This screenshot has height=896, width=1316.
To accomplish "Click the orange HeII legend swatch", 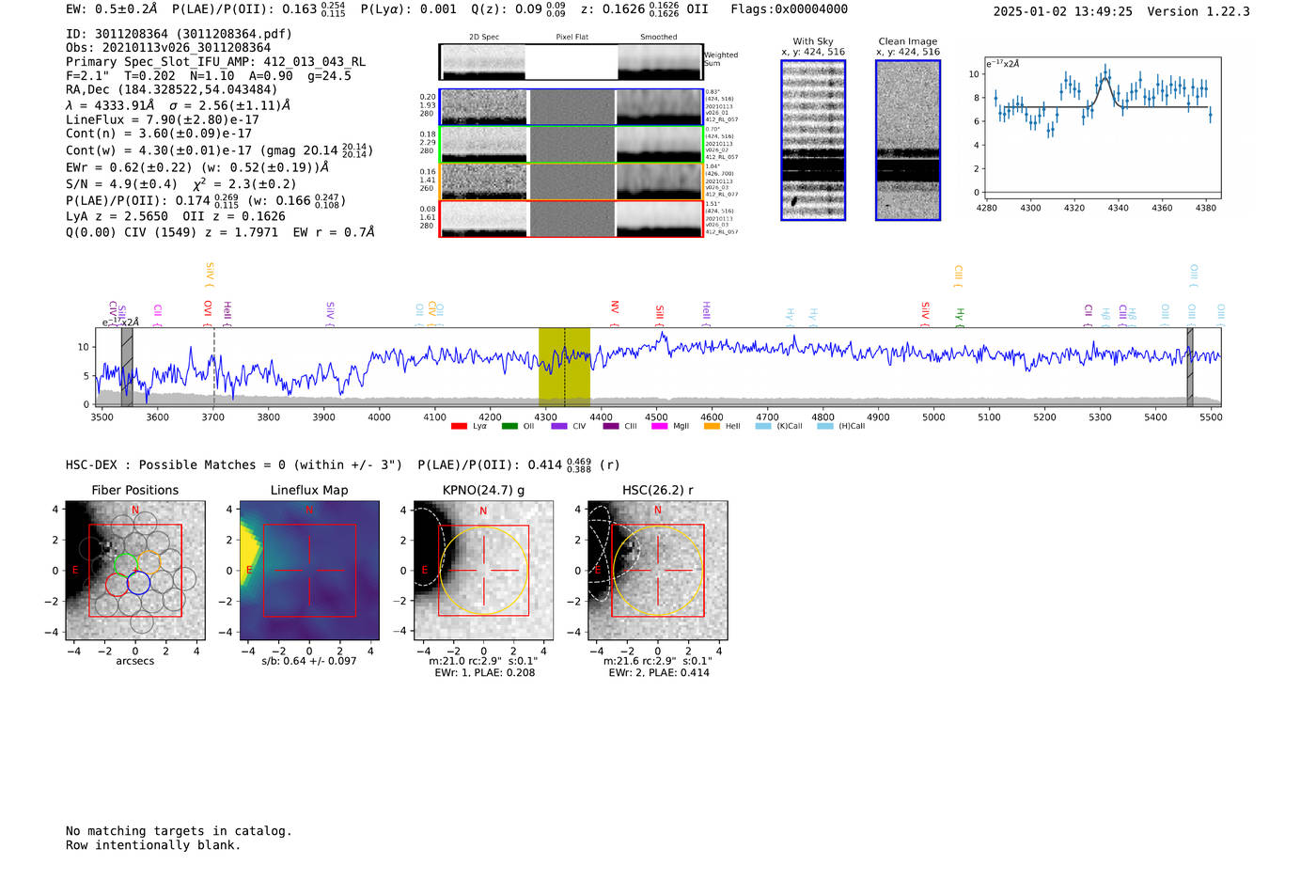I will (x=712, y=426).
